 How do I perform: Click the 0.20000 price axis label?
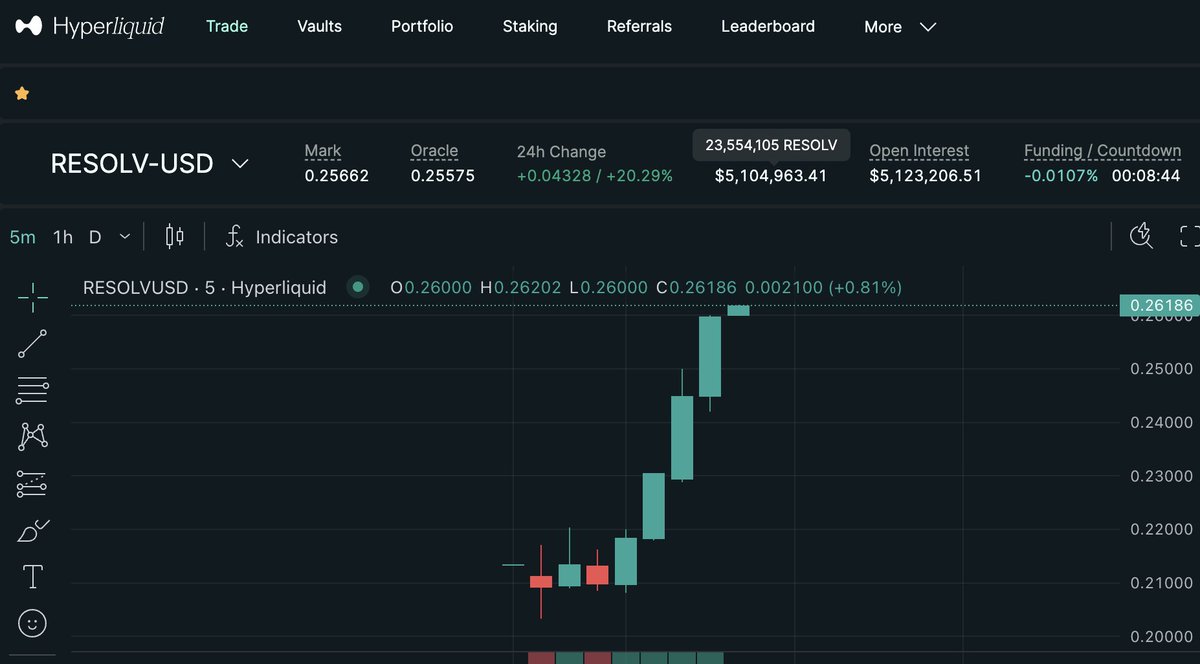coord(1162,636)
